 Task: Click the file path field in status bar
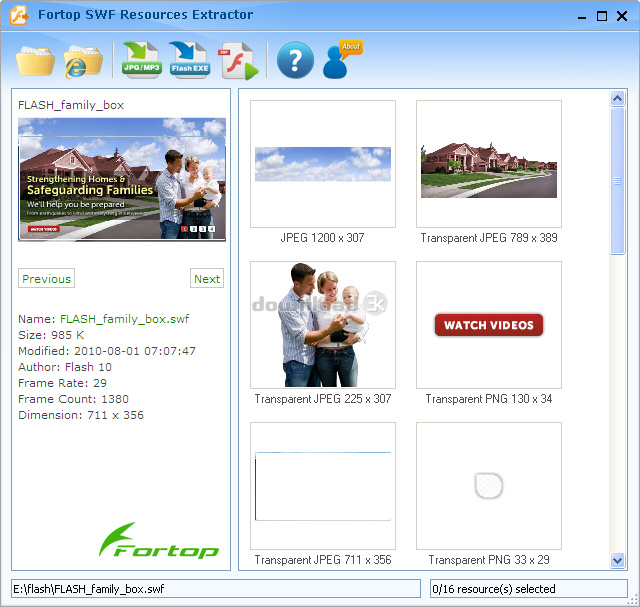(215, 589)
